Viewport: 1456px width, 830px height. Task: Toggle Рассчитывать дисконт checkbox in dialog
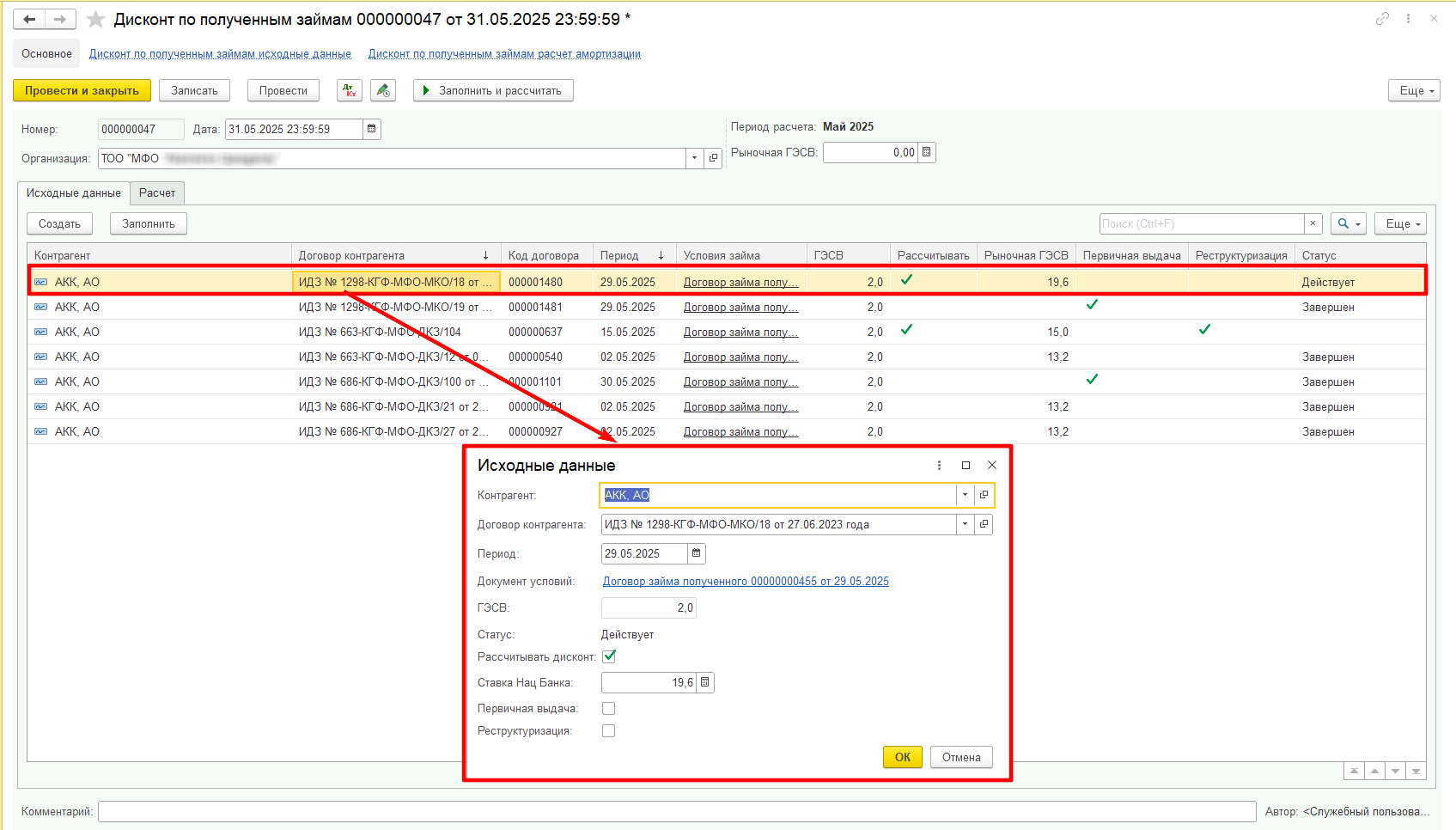point(609,656)
